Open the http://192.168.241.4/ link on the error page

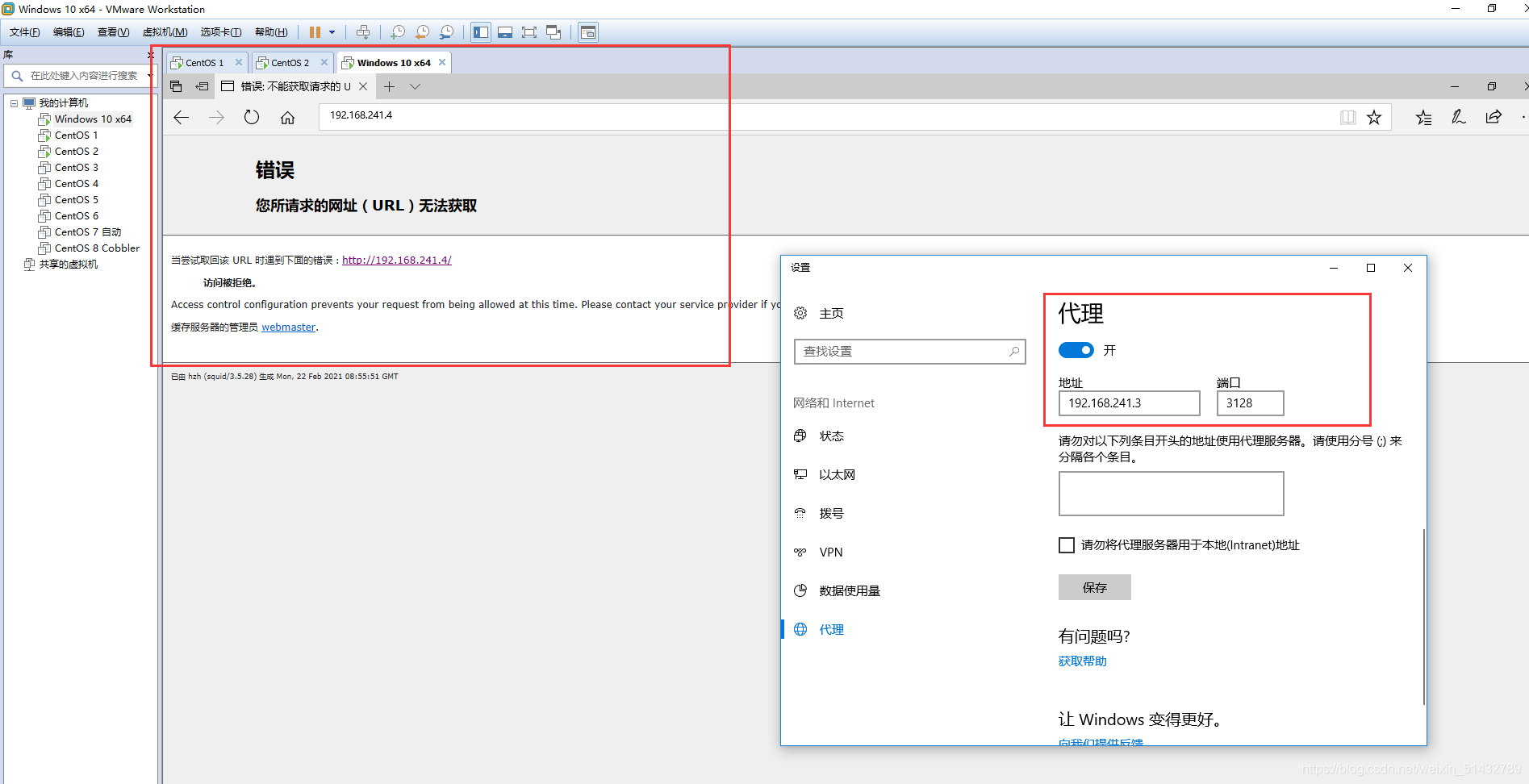pos(397,261)
